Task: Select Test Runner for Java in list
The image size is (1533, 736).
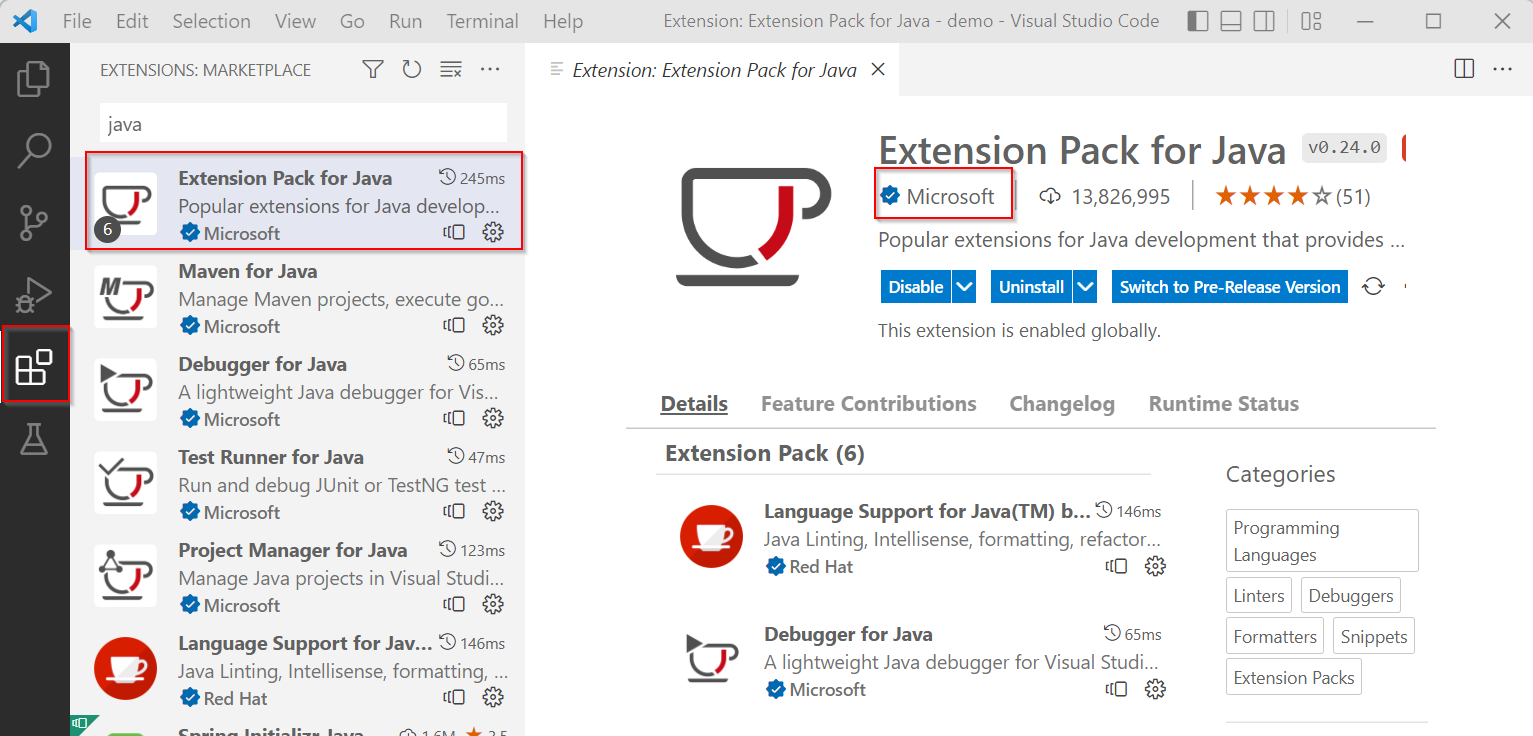Action: [298, 484]
